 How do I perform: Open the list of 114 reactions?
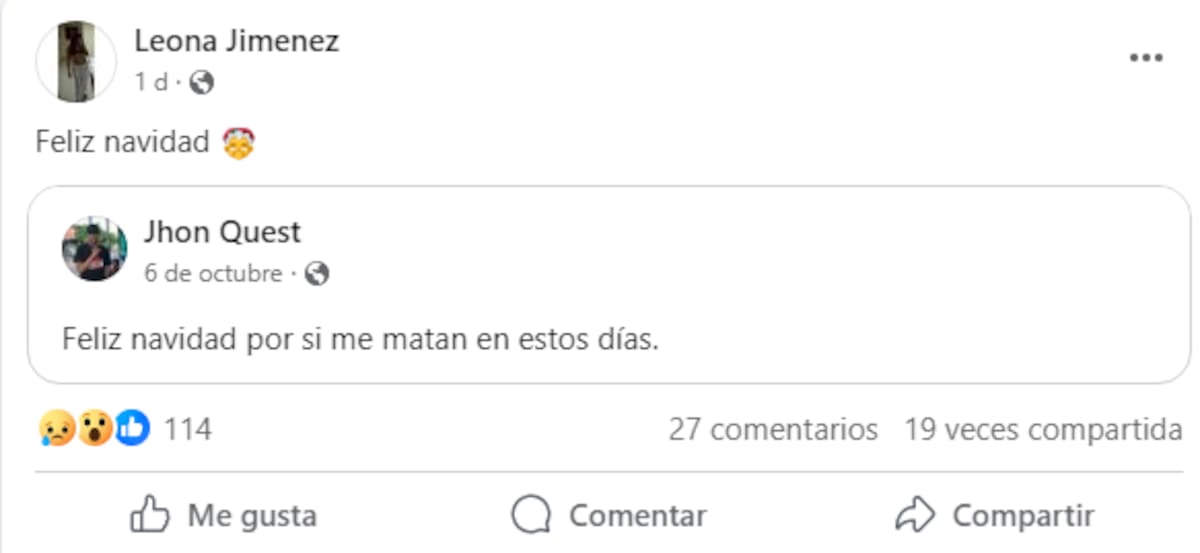click(188, 430)
